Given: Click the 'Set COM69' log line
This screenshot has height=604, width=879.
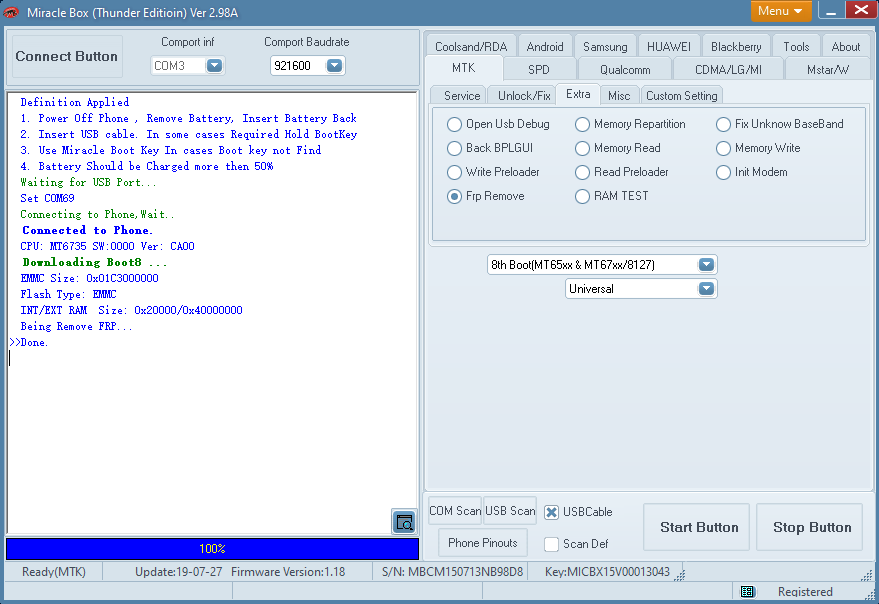Looking at the screenshot, I should (x=47, y=199).
